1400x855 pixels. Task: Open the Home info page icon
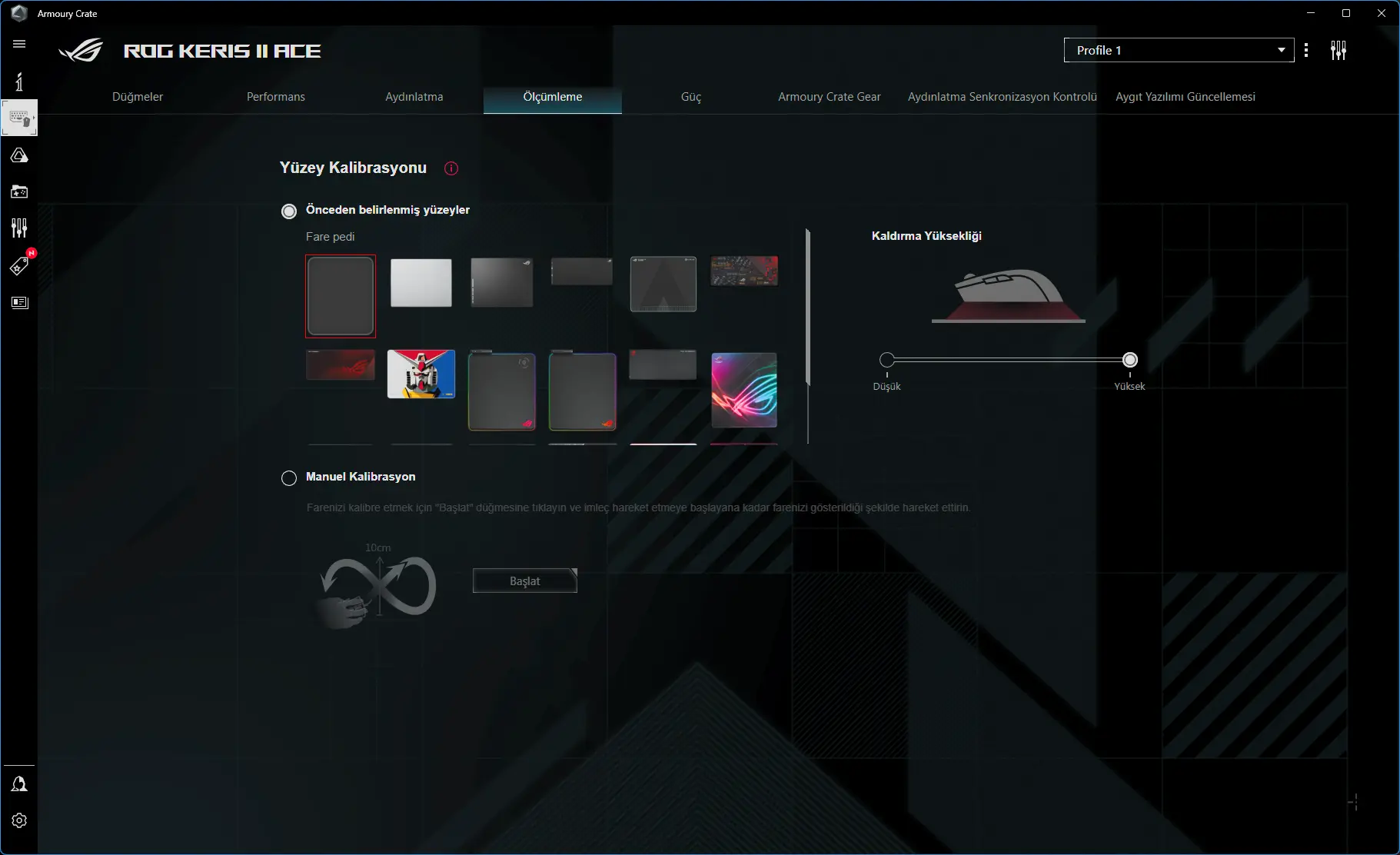(x=19, y=82)
